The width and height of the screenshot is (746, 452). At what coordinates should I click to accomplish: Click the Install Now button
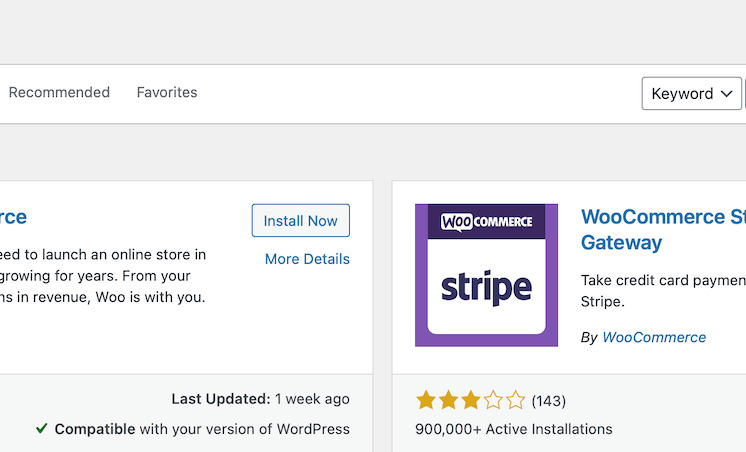pyautogui.click(x=301, y=221)
